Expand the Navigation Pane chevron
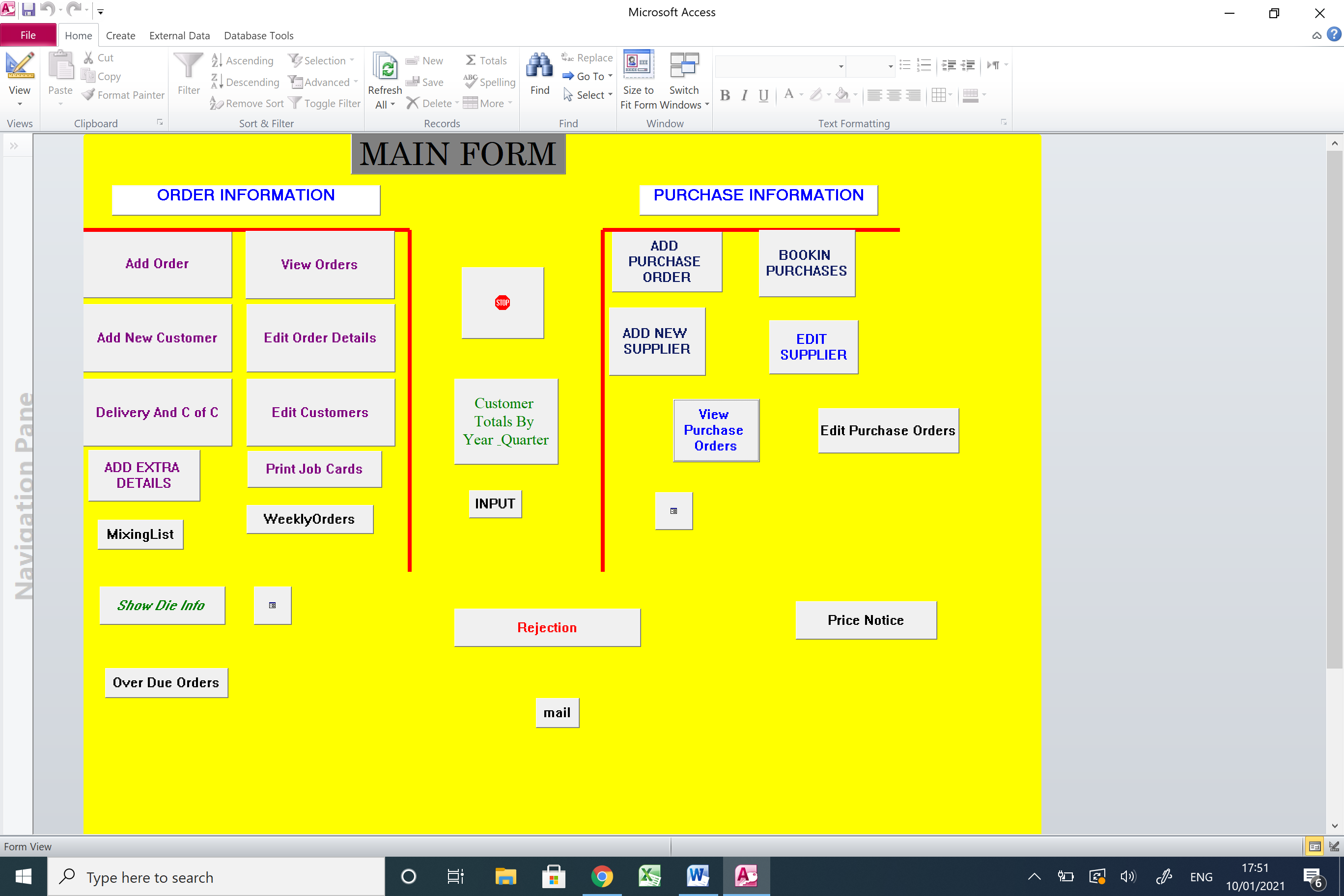The width and height of the screenshot is (1344, 896). [14, 146]
